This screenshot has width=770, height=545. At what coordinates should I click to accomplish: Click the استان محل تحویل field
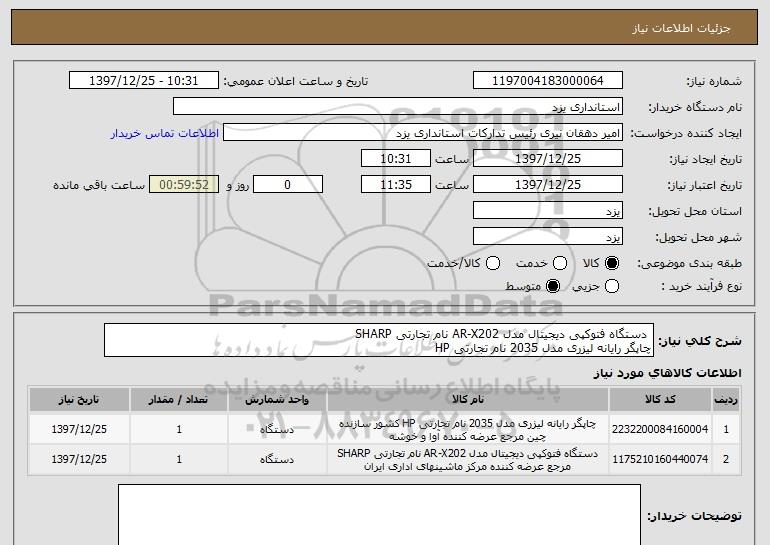548,211
